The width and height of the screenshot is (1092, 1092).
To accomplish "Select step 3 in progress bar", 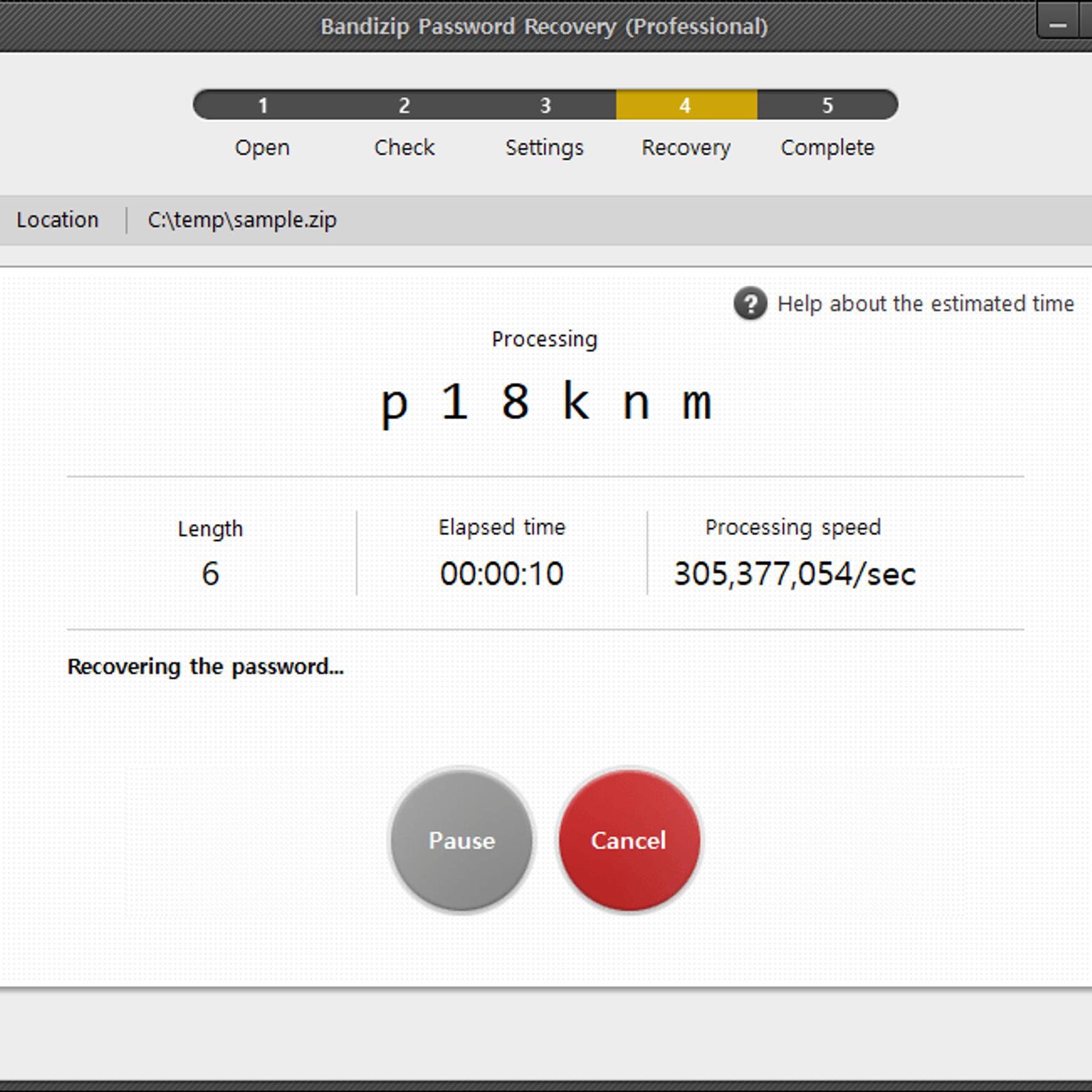I will point(545,105).
